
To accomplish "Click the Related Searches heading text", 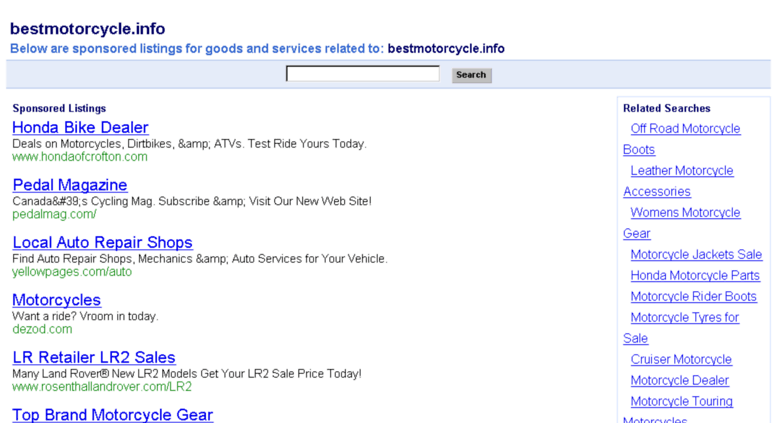I will (x=666, y=108).
